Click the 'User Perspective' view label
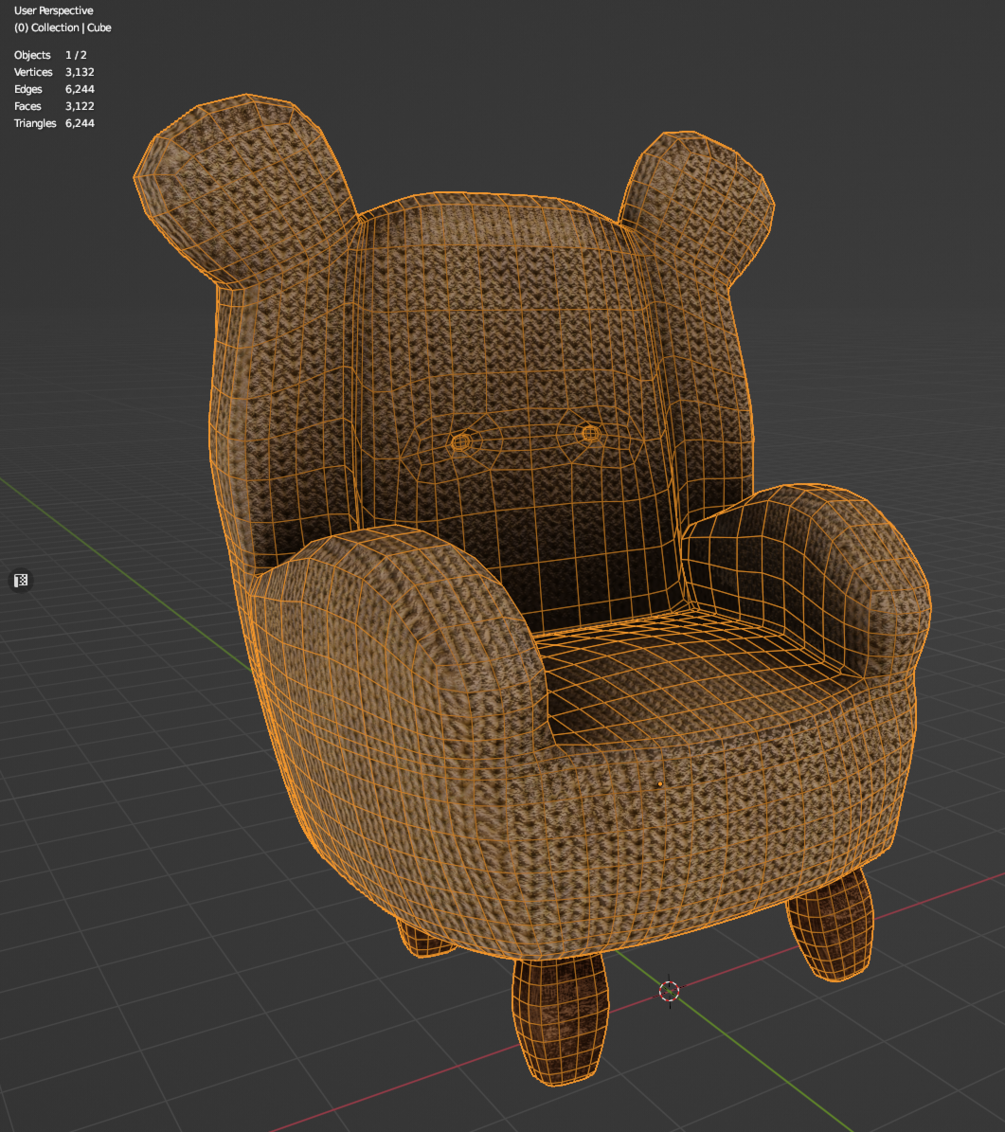Image resolution: width=1005 pixels, height=1132 pixels. (53, 10)
